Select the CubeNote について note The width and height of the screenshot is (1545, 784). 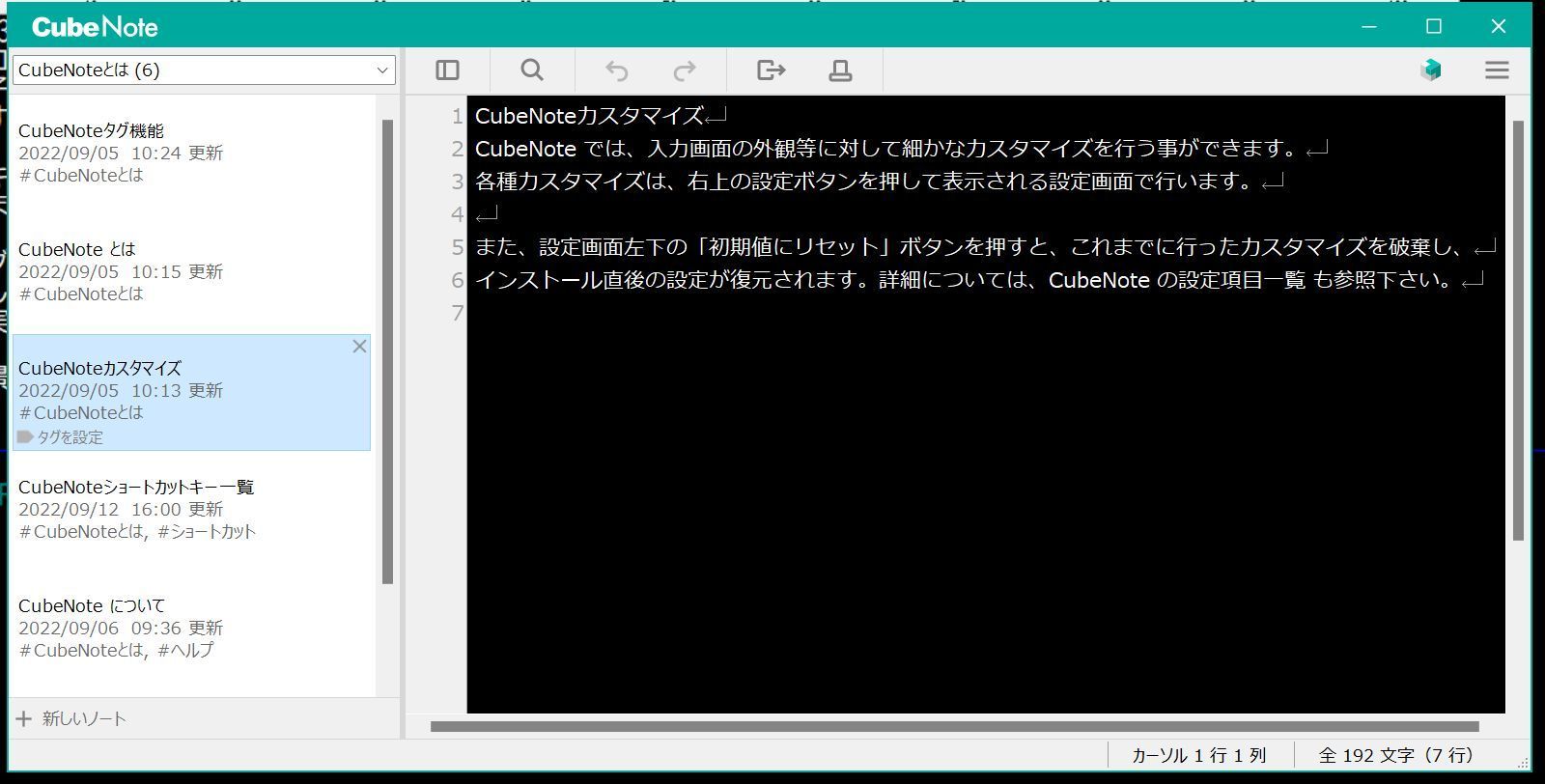[191, 628]
